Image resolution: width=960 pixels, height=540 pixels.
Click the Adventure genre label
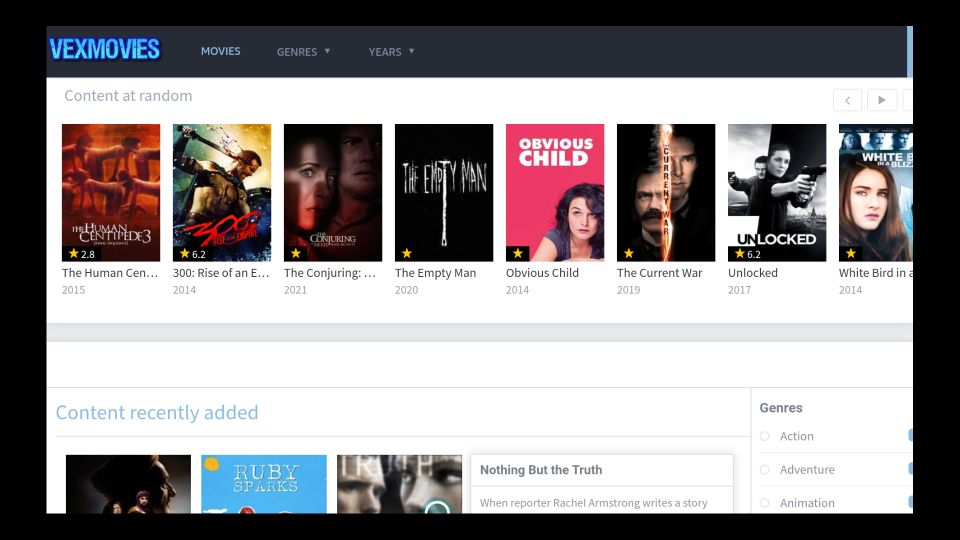(807, 470)
